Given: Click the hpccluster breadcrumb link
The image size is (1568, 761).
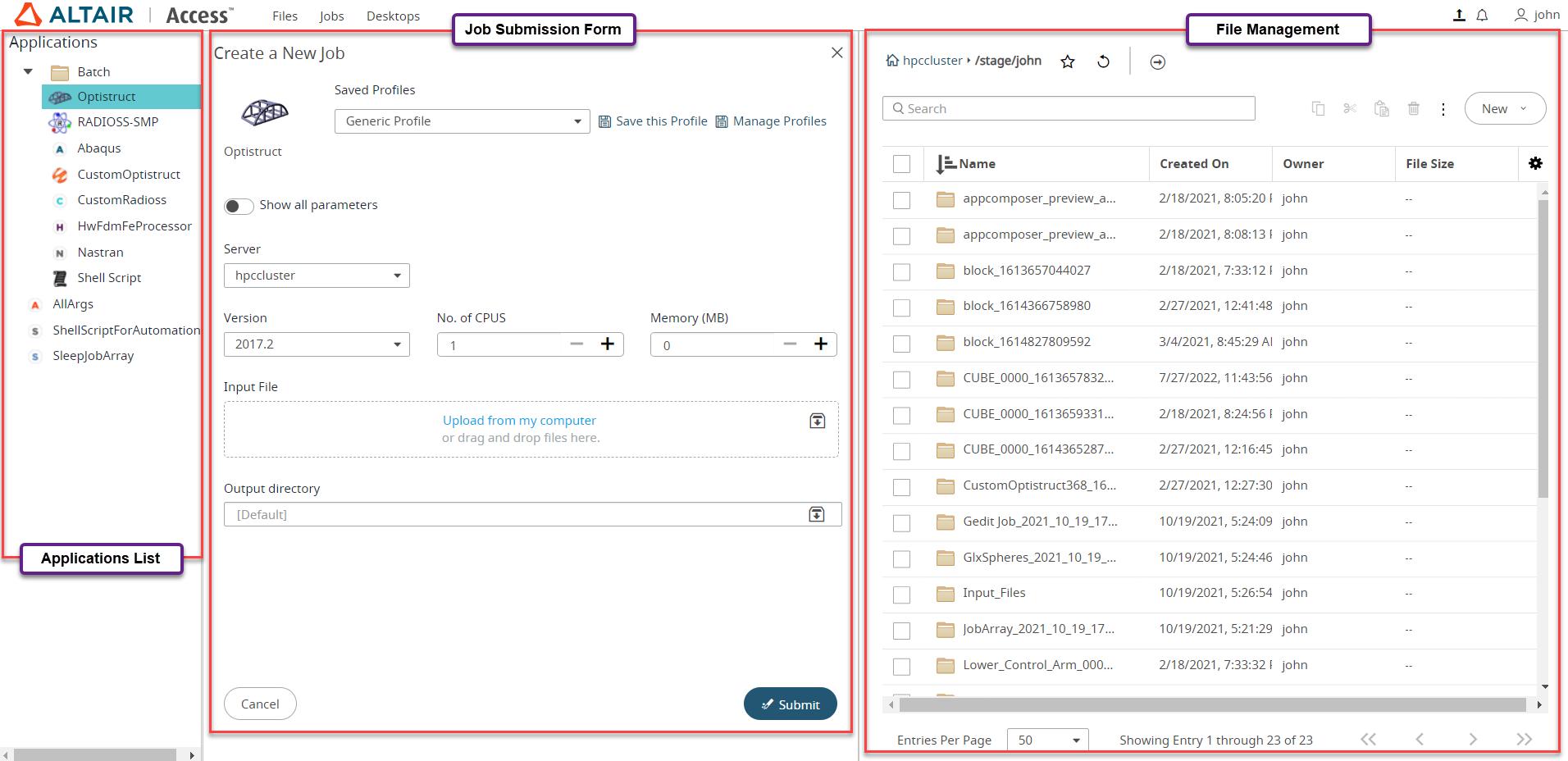Looking at the screenshot, I should 932,61.
